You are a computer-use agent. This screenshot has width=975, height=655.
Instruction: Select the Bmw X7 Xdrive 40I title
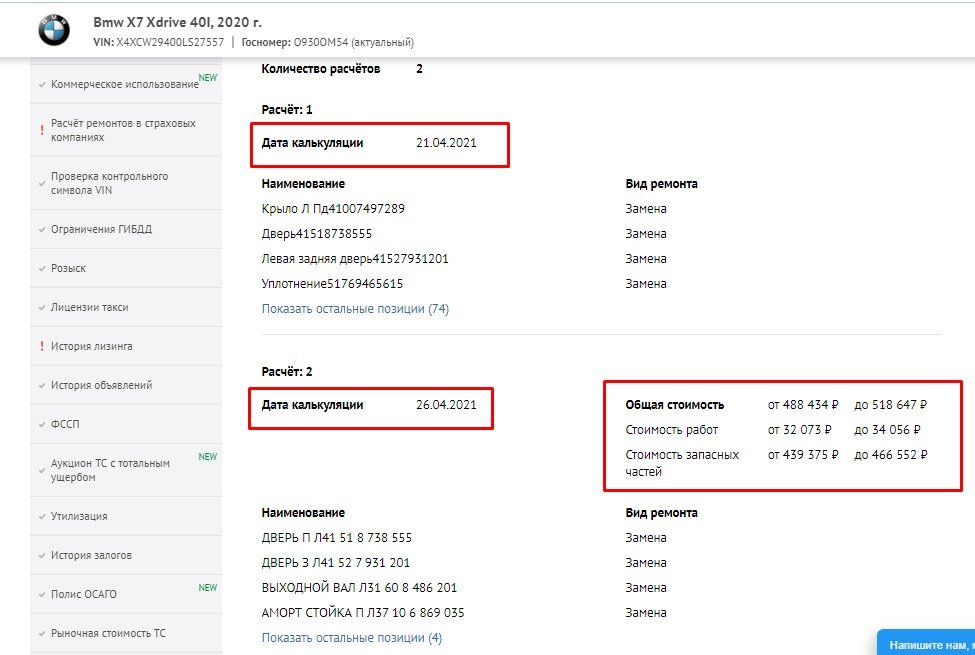pyautogui.click(x=177, y=22)
